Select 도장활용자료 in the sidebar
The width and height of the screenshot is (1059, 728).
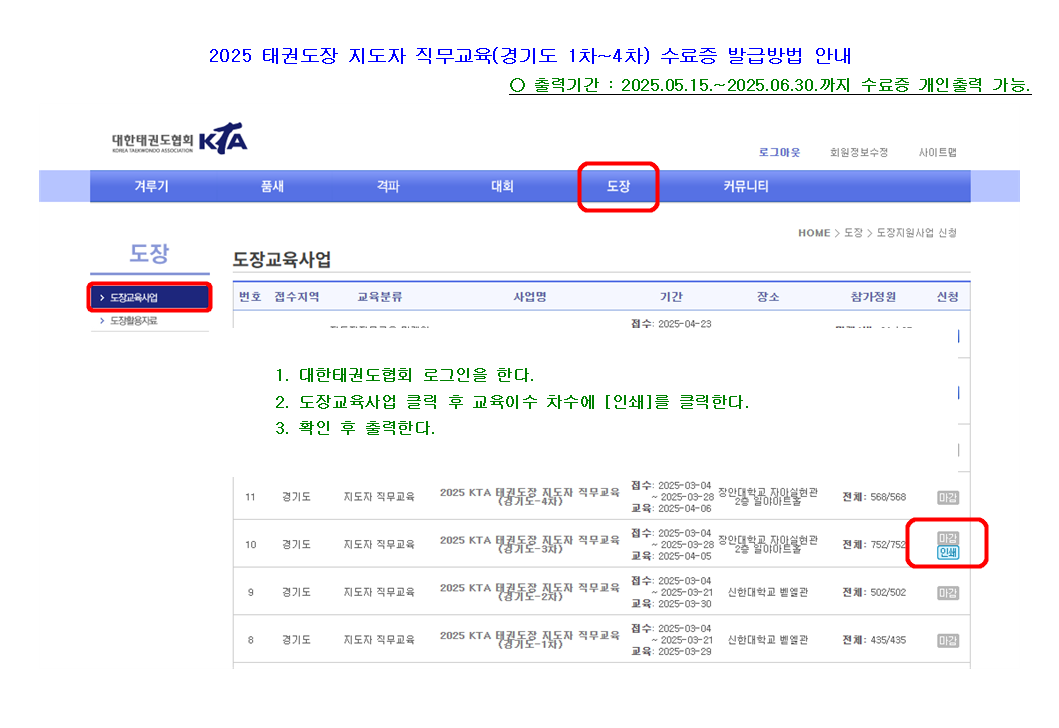coord(134,321)
